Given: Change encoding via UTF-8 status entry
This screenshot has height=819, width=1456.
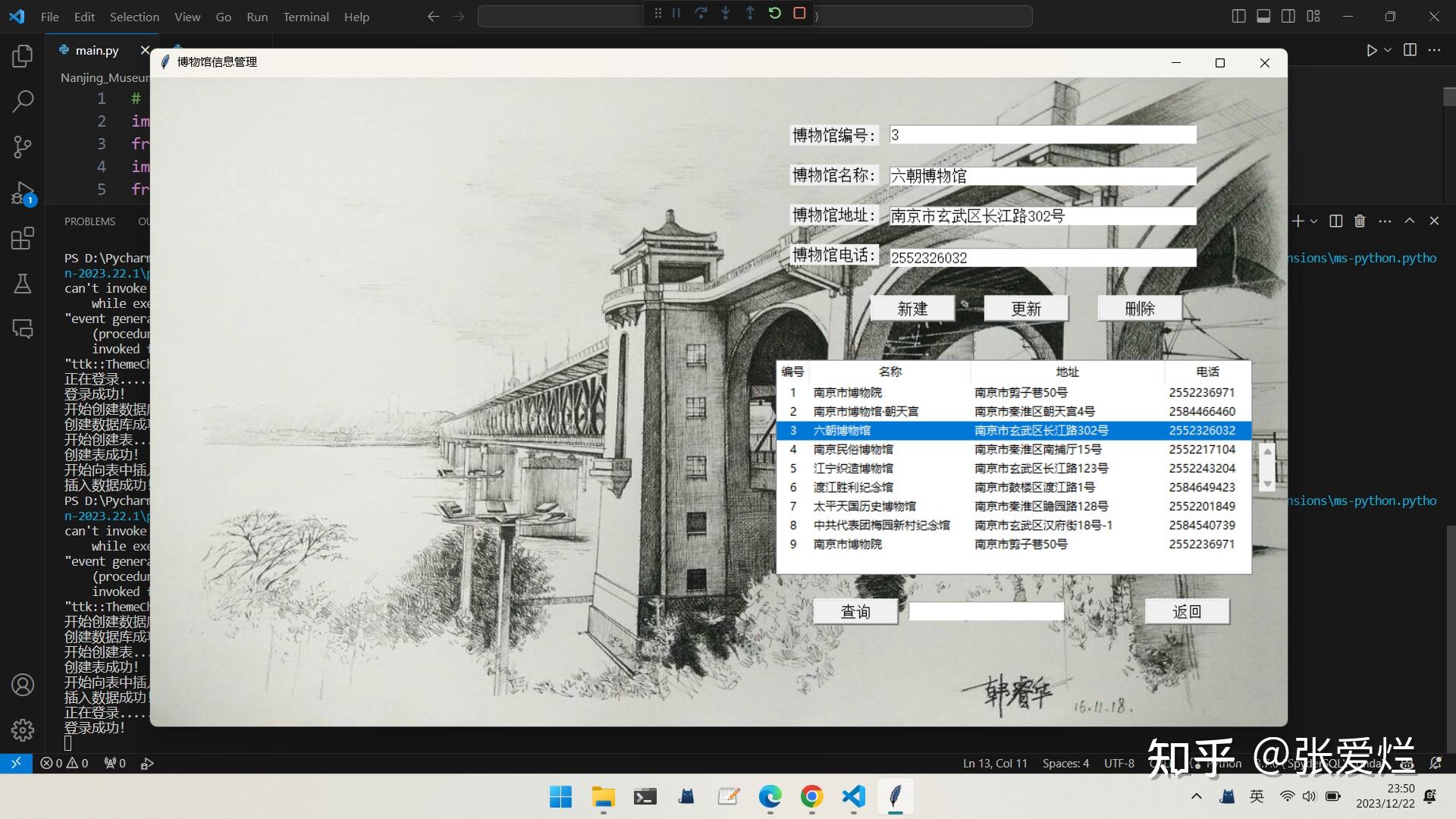Looking at the screenshot, I should (x=1119, y=763).
